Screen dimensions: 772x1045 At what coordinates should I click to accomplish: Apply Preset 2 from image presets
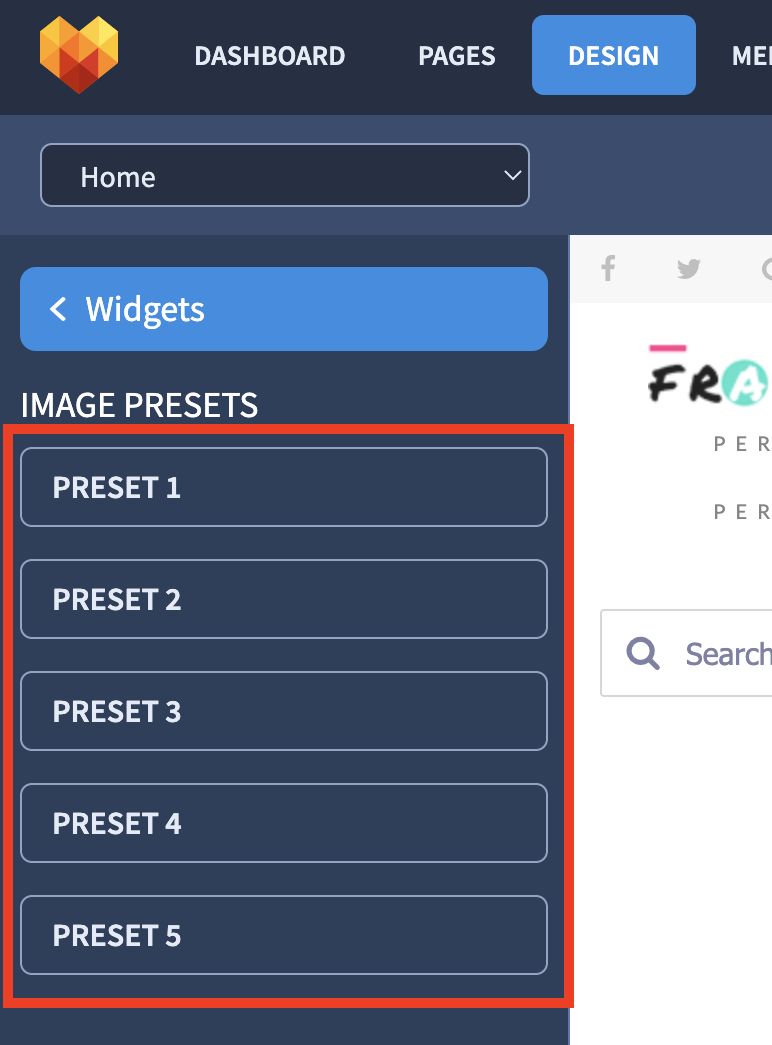coord(284,599)
